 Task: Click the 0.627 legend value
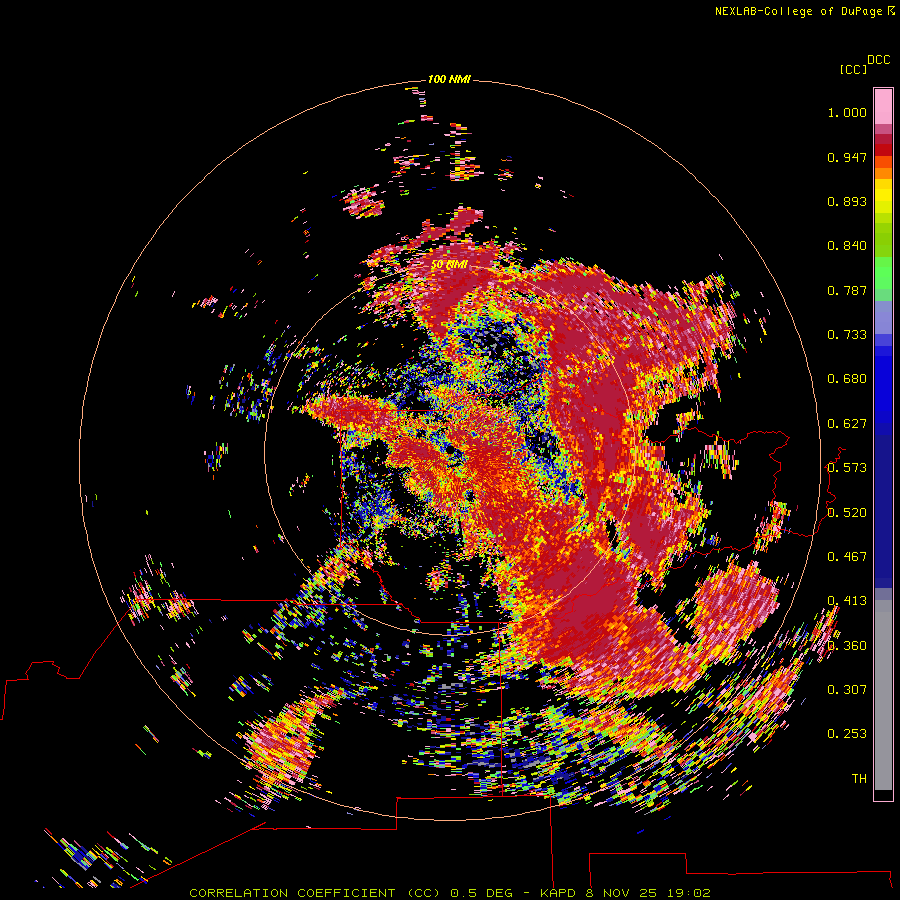point(847,424)
